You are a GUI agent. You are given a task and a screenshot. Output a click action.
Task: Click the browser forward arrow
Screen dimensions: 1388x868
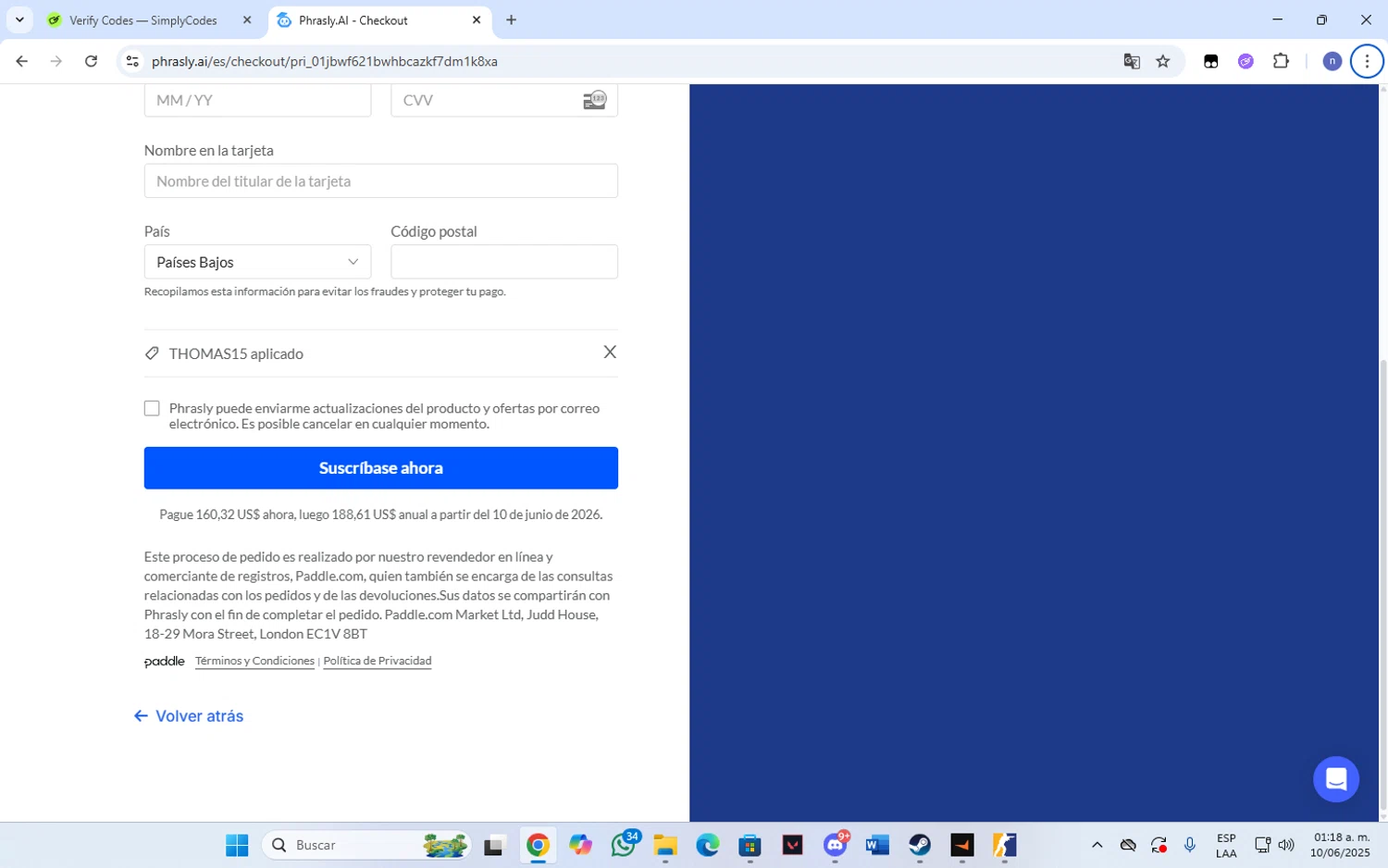pyautogui.click(x=56, y=61)
